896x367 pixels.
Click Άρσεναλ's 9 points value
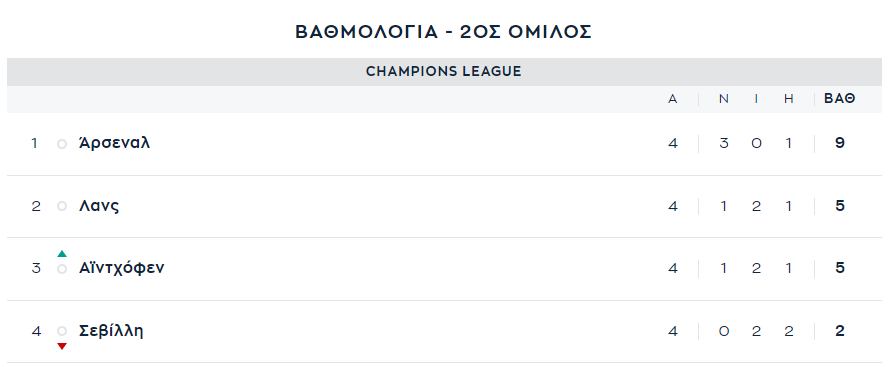tap(839, 143)
